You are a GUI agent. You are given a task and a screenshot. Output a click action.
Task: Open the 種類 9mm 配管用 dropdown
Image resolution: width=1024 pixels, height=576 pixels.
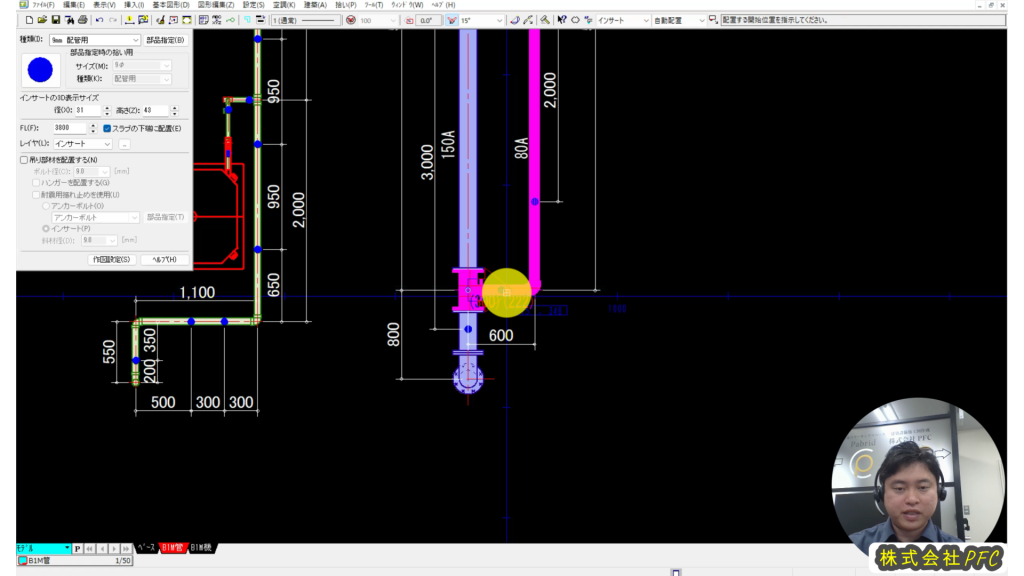tap(94, 40)
